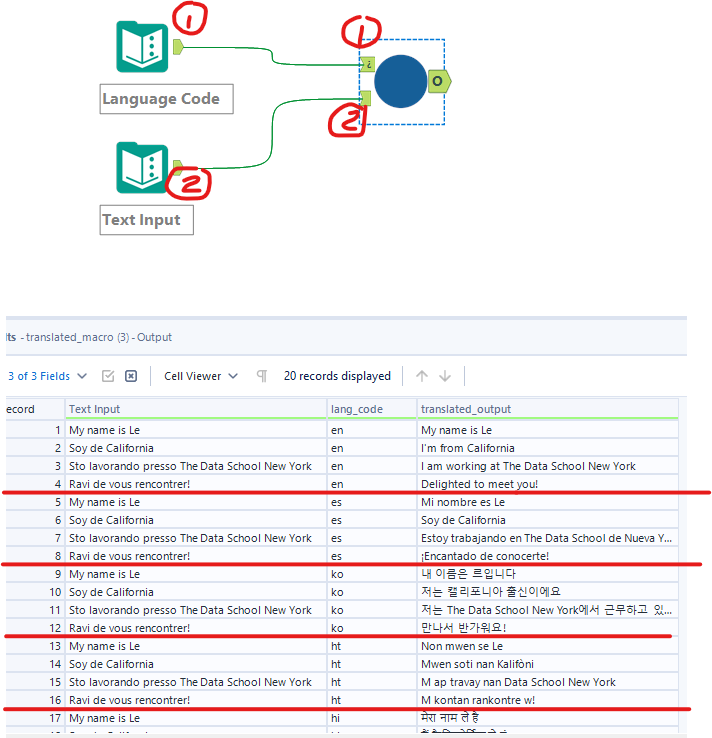
Task: Click the lang_code column header
Action: coord(372,409)
